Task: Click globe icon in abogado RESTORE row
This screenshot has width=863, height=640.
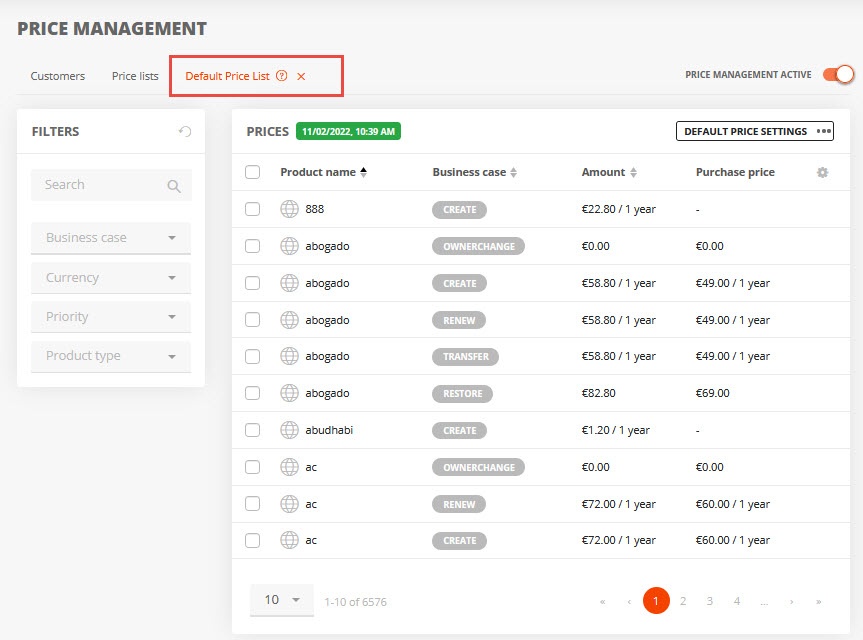Action: [289, 393]
